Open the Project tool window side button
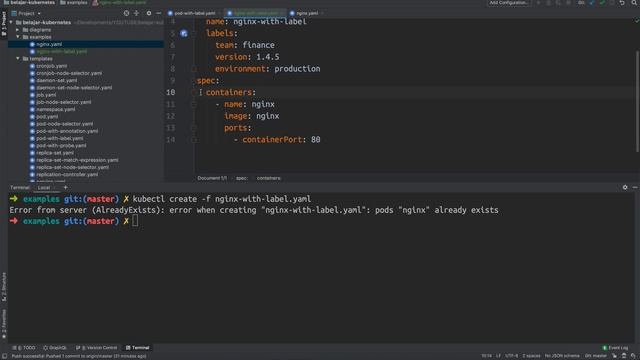This screenshot has height=360, width=640. 4,24
